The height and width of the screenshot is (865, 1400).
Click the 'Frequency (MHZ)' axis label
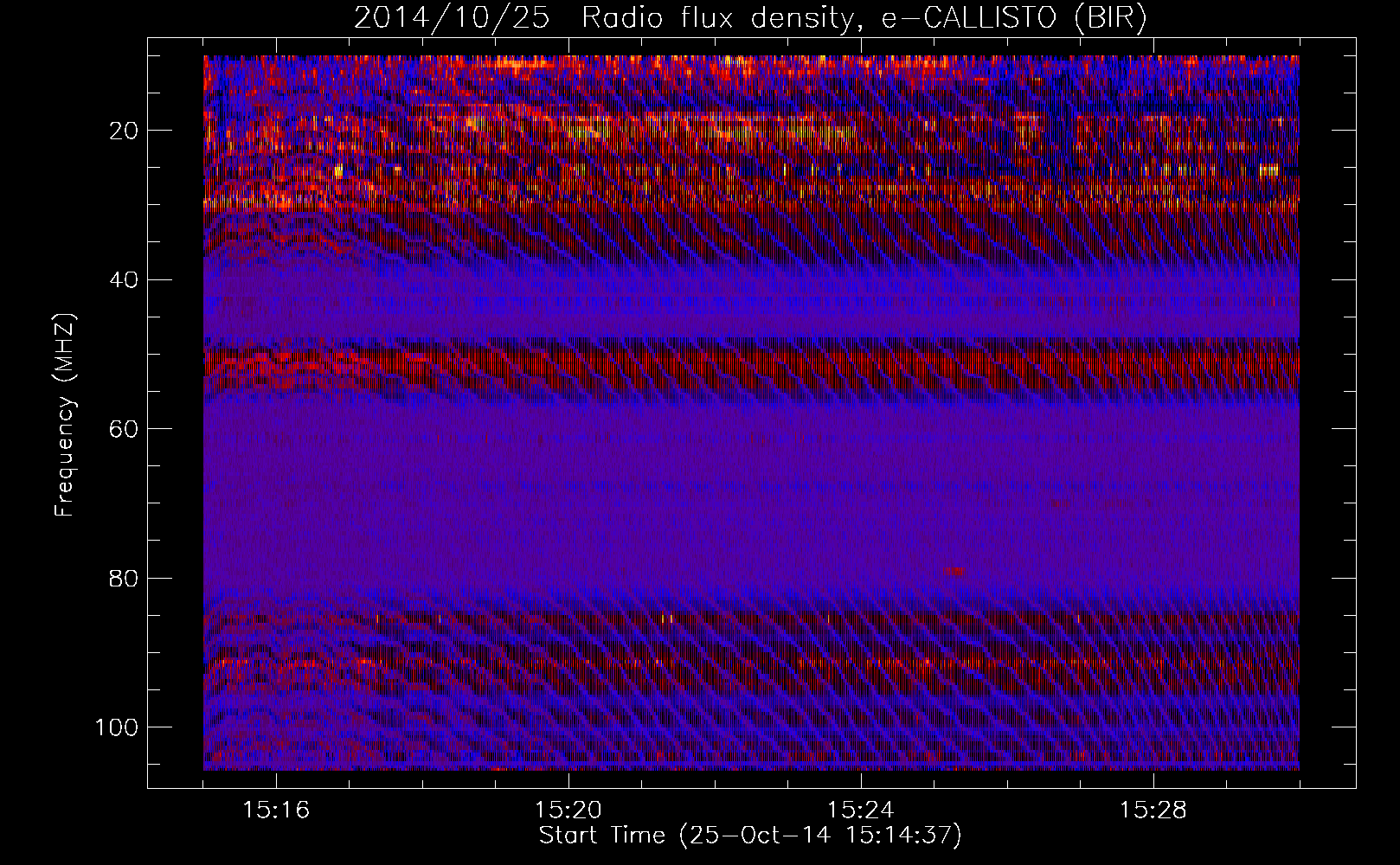[x=65, y=415]
